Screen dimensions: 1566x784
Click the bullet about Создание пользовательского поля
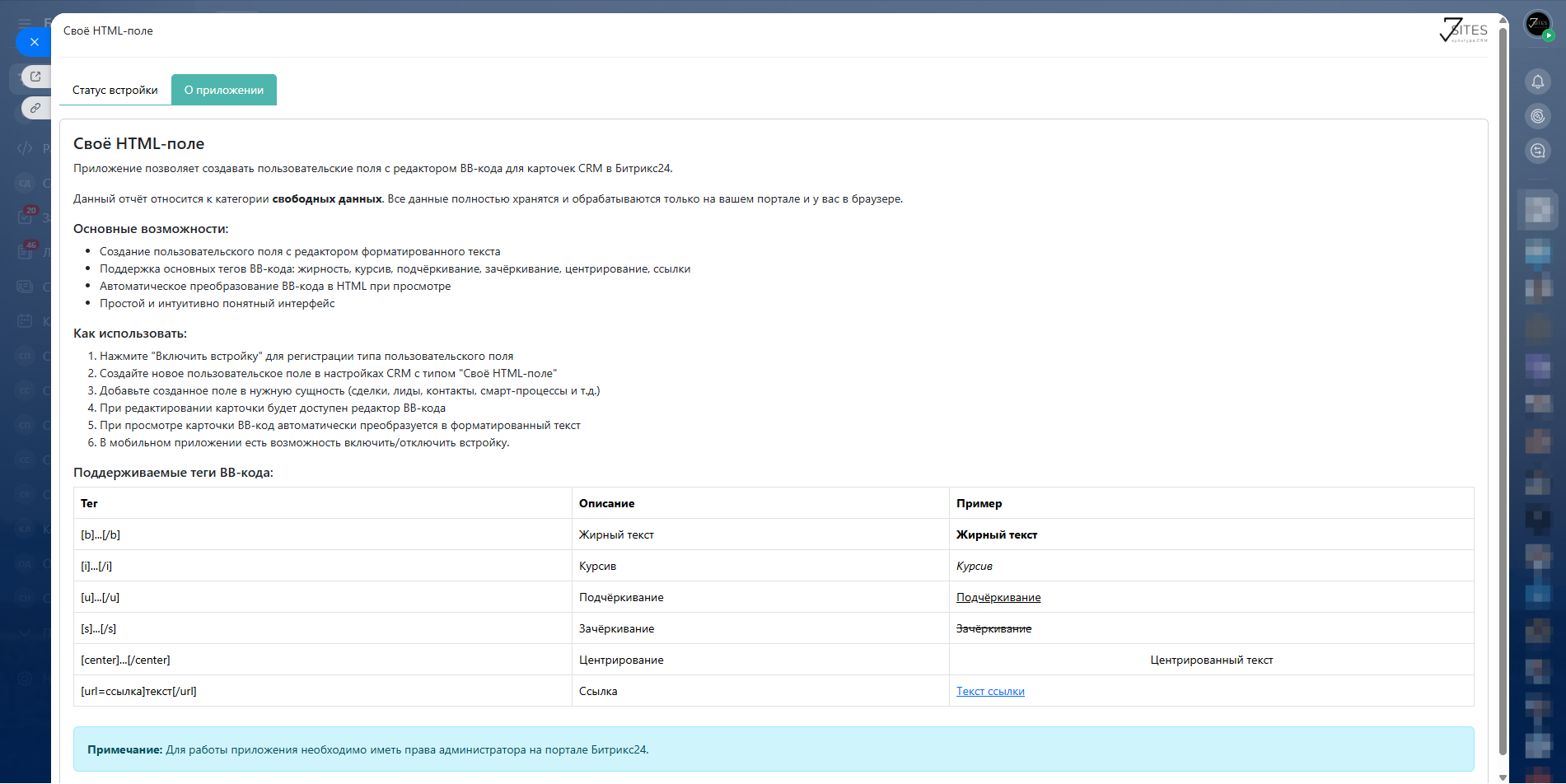coord(300,251)
